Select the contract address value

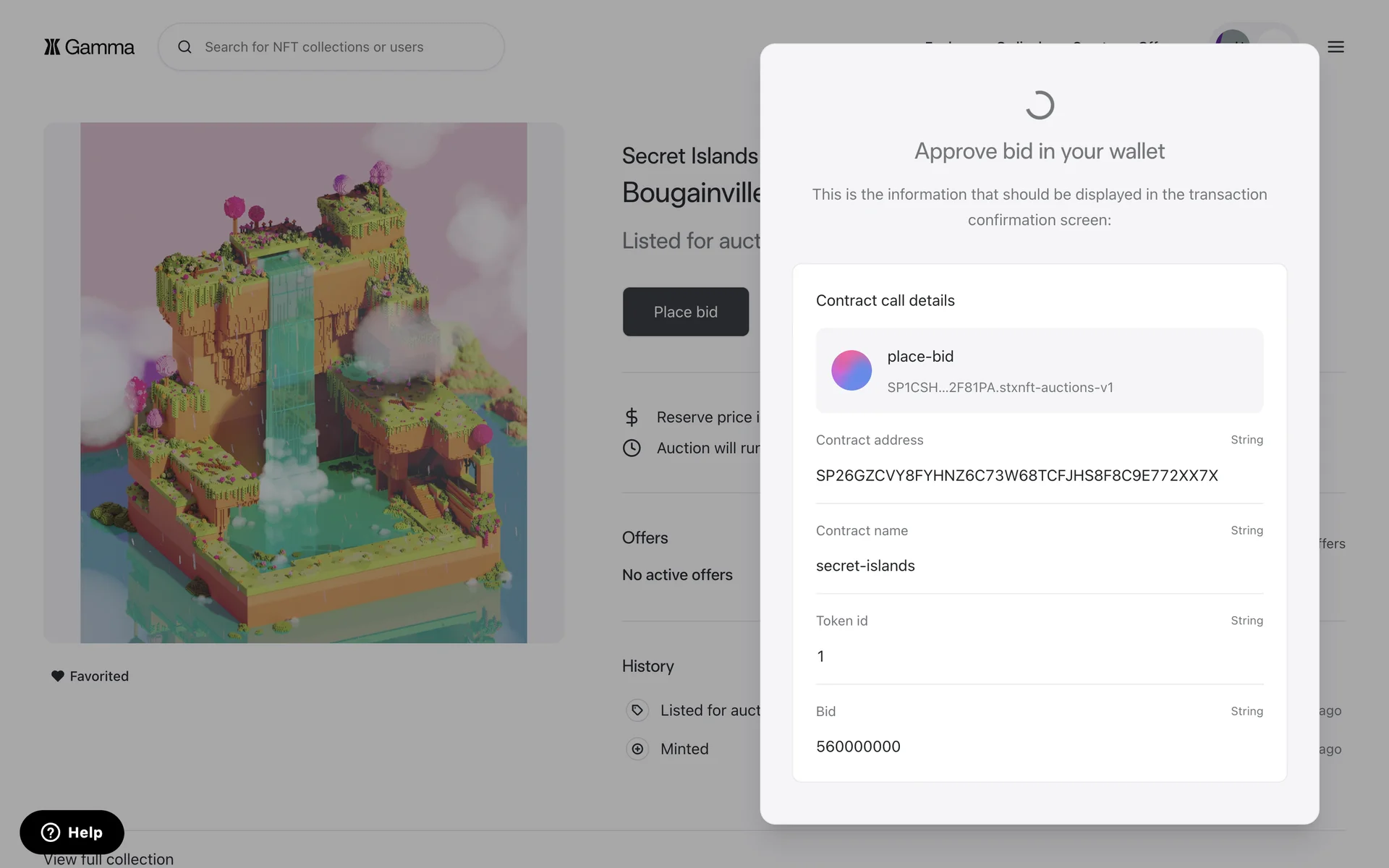[1016, 475]
